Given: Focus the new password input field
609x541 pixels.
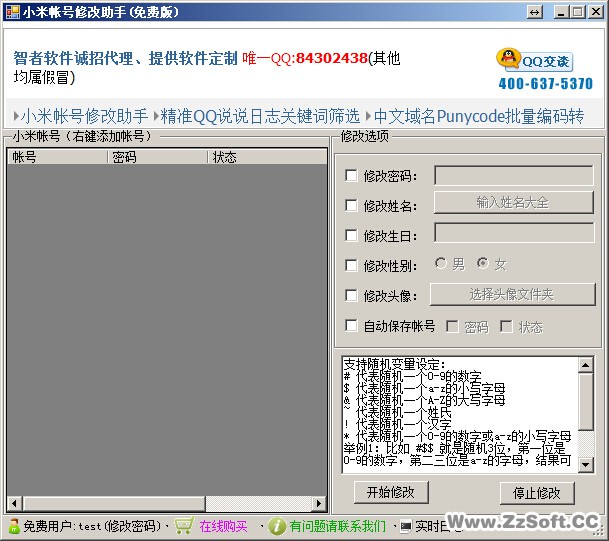Looking at the screenshot, I should coord(514,176).
